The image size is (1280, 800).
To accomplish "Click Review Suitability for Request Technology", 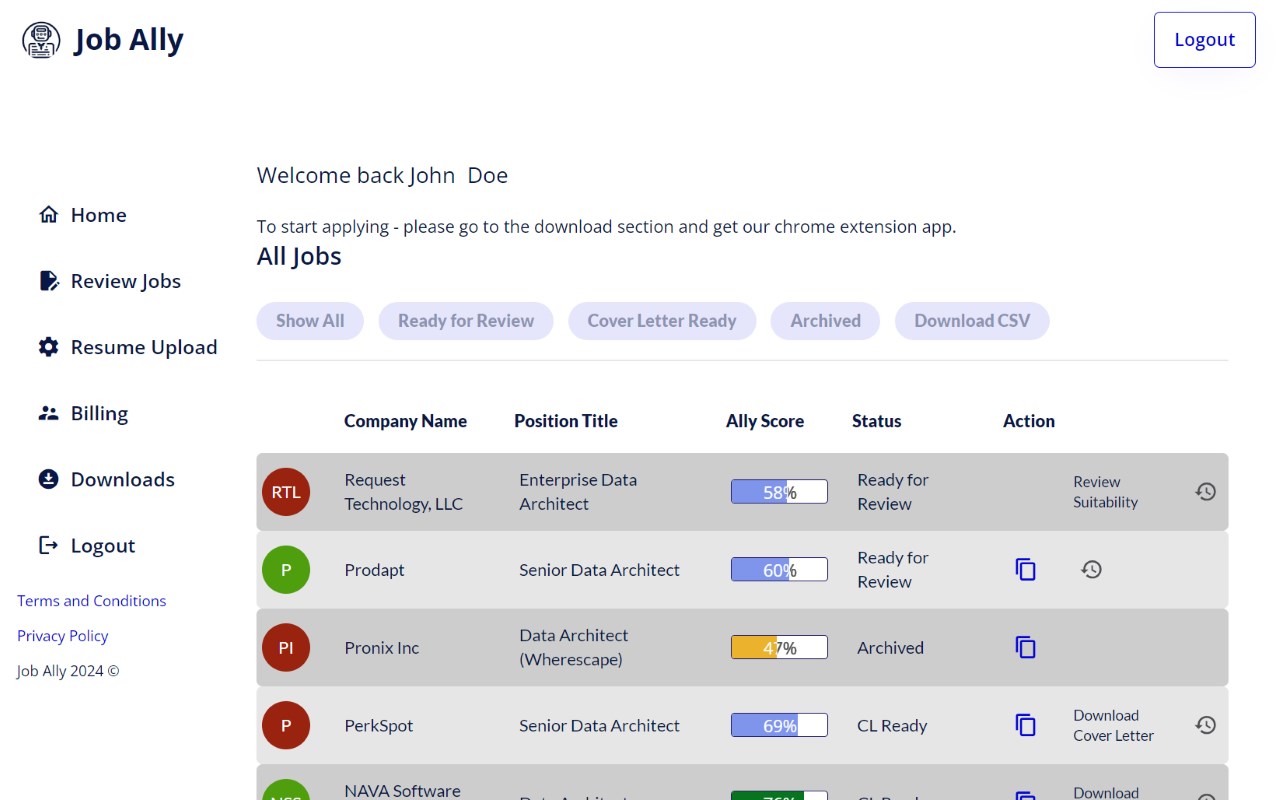I will 1105,492.
